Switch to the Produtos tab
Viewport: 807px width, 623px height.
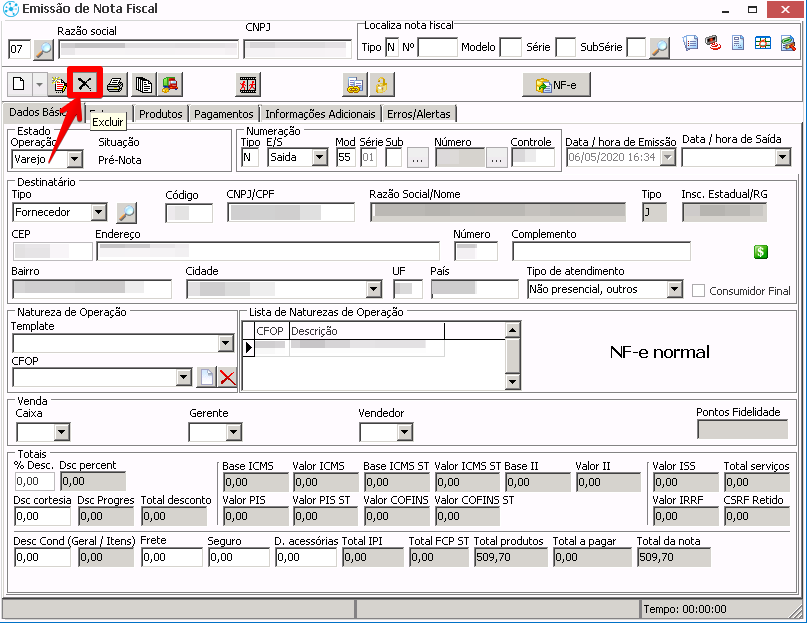pyautogui.click(x=161, y=114)
